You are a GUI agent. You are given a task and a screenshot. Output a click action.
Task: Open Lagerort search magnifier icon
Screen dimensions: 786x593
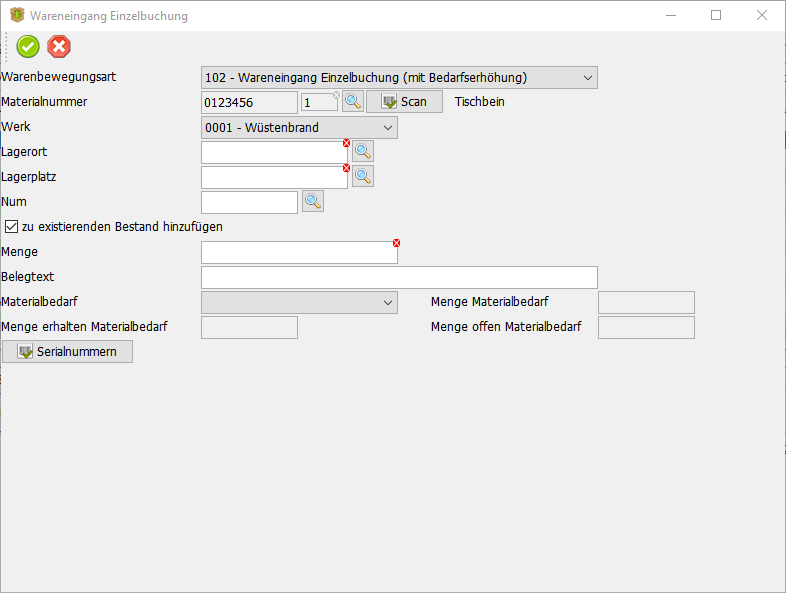[x=363, y=151]
